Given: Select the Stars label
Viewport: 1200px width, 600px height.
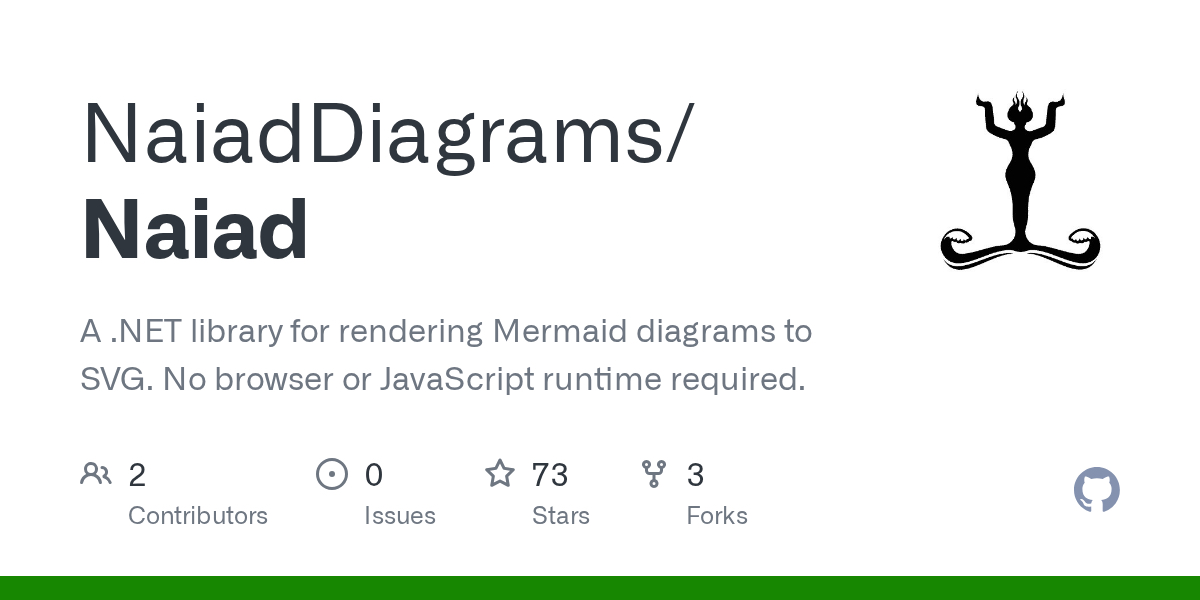Looking at the screenshot, I should click(x=561, y=516).
